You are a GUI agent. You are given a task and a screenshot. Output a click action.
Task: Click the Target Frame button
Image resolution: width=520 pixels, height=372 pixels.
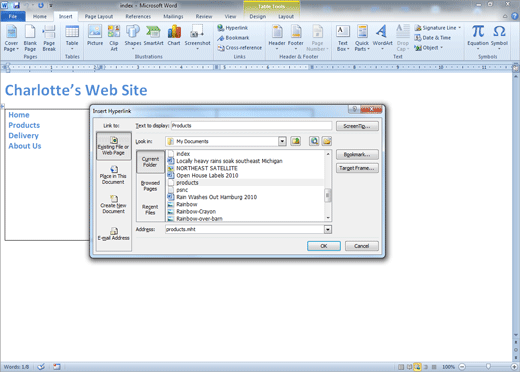(357, 168)
